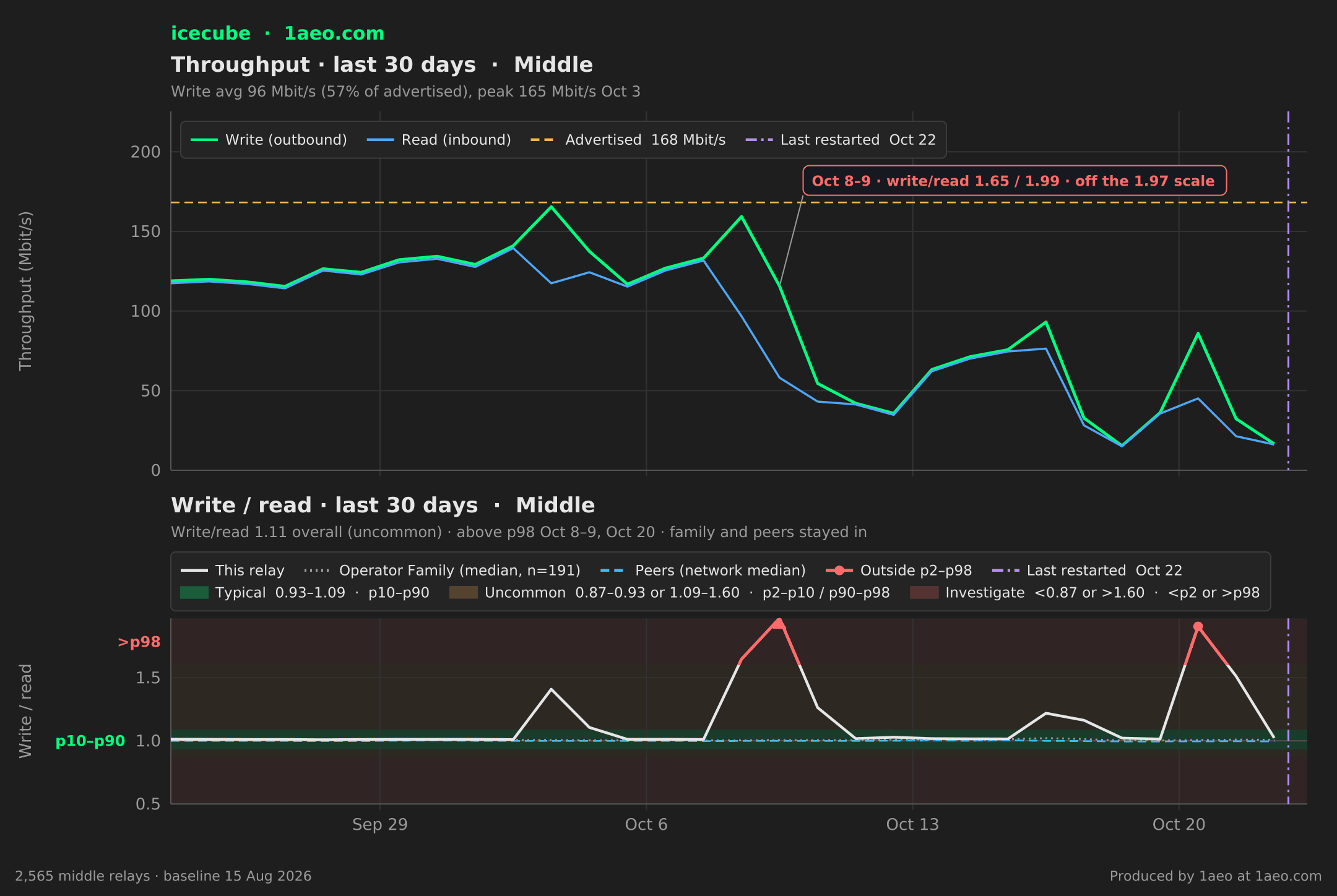
Task: Click the Investigate <0.87 or >1.60 text
Action: [x=1102, y=593]
